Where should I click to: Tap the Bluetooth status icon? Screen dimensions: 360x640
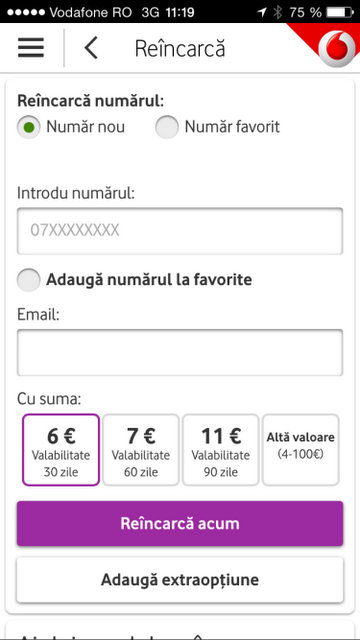coord(278,13)
